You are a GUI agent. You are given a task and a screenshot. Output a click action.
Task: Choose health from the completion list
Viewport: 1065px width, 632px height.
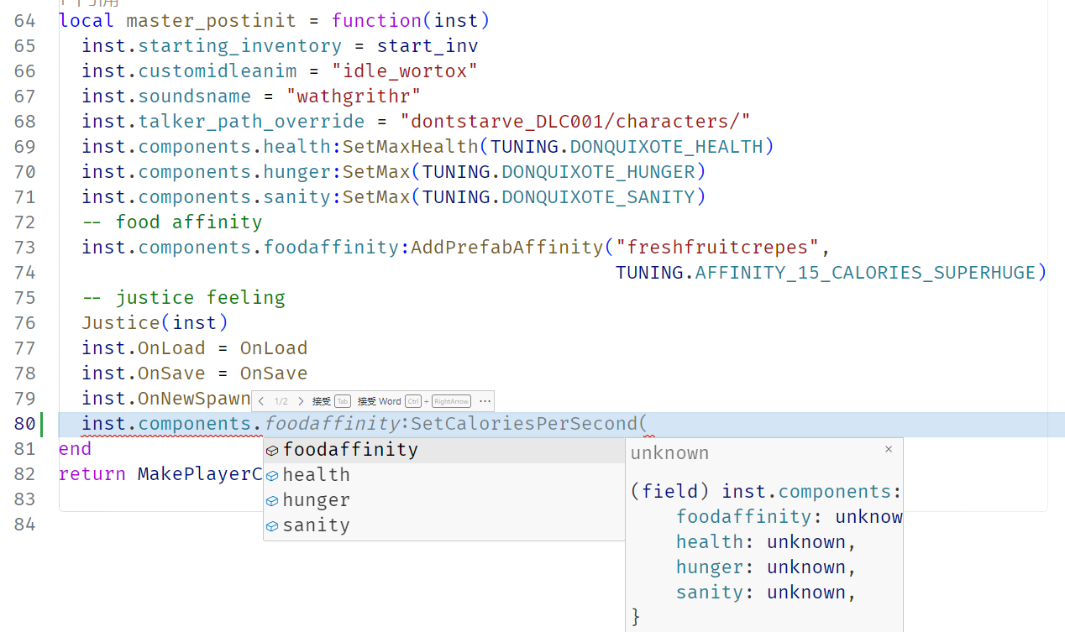tap(316, 475)
